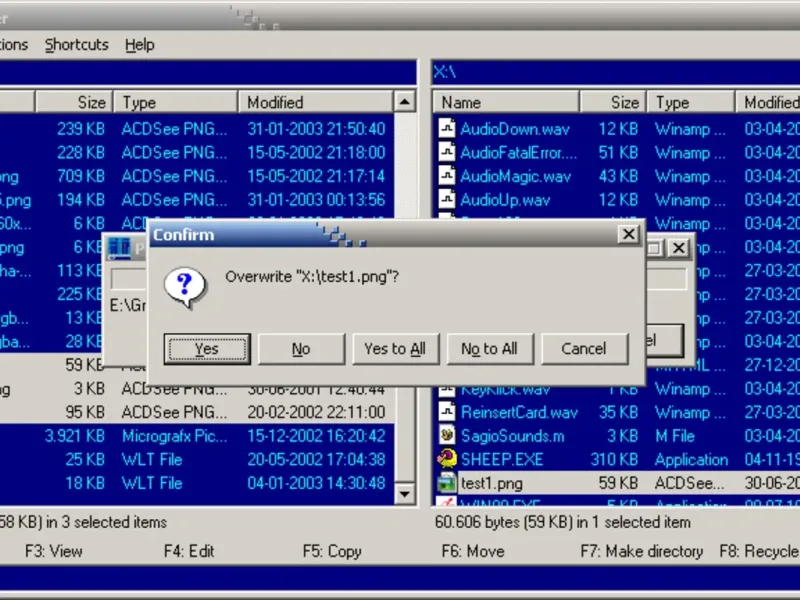
Task: Click the AudioDown.wav file icon
Action: coord(446,128)
